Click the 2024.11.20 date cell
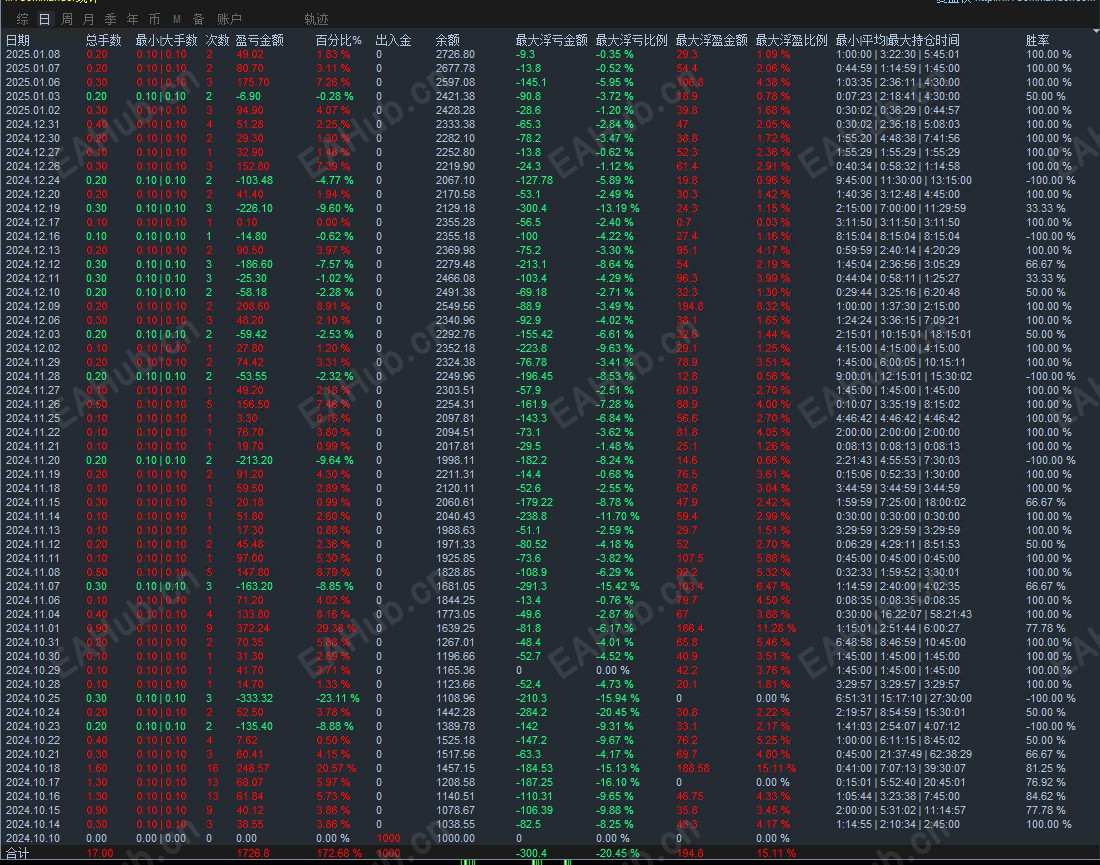This screenshot has height=865, width=1100. [33, 460]
